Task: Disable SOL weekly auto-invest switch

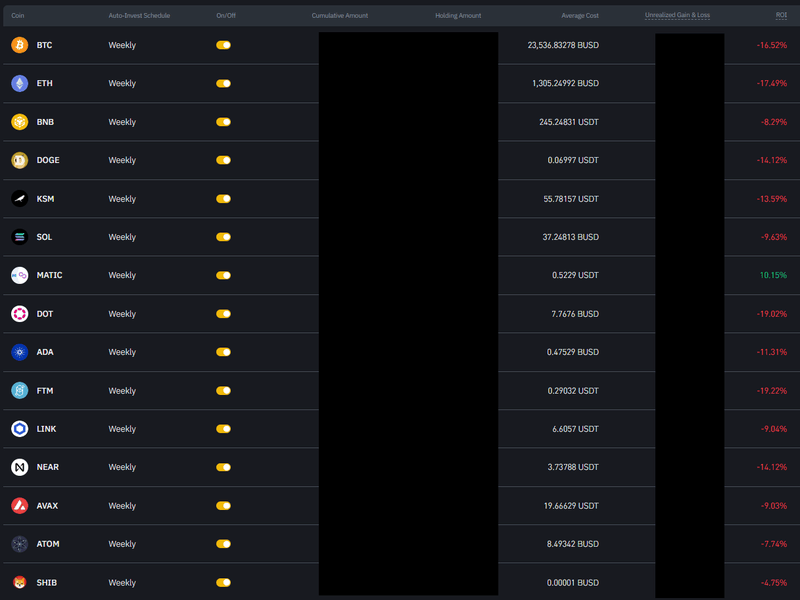Action: (223, 237)
